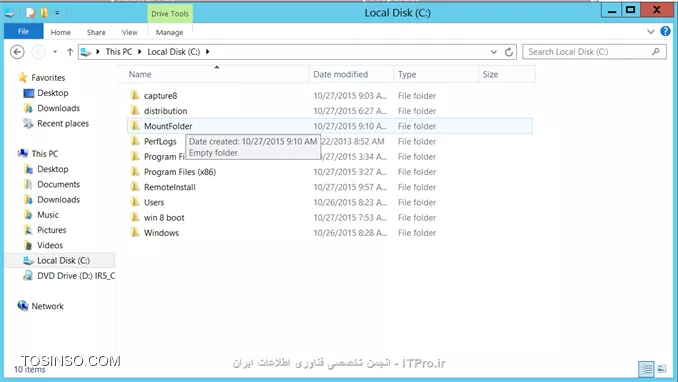Open the address bar history dropdown
This screenshot has width=678, height=382.
[493, 52]
